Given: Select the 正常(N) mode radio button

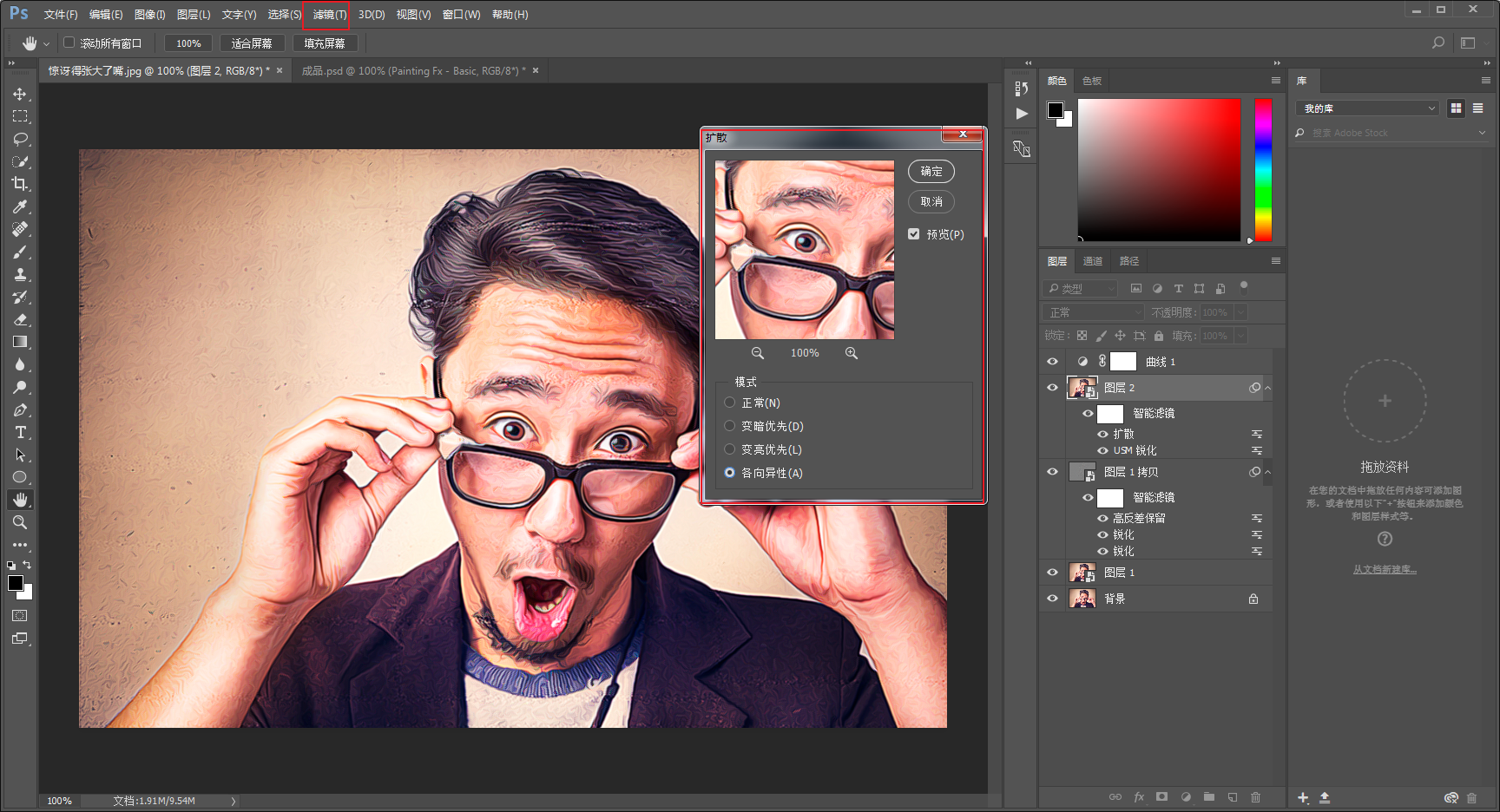Looking at the screenshot, I should point(730,403).
